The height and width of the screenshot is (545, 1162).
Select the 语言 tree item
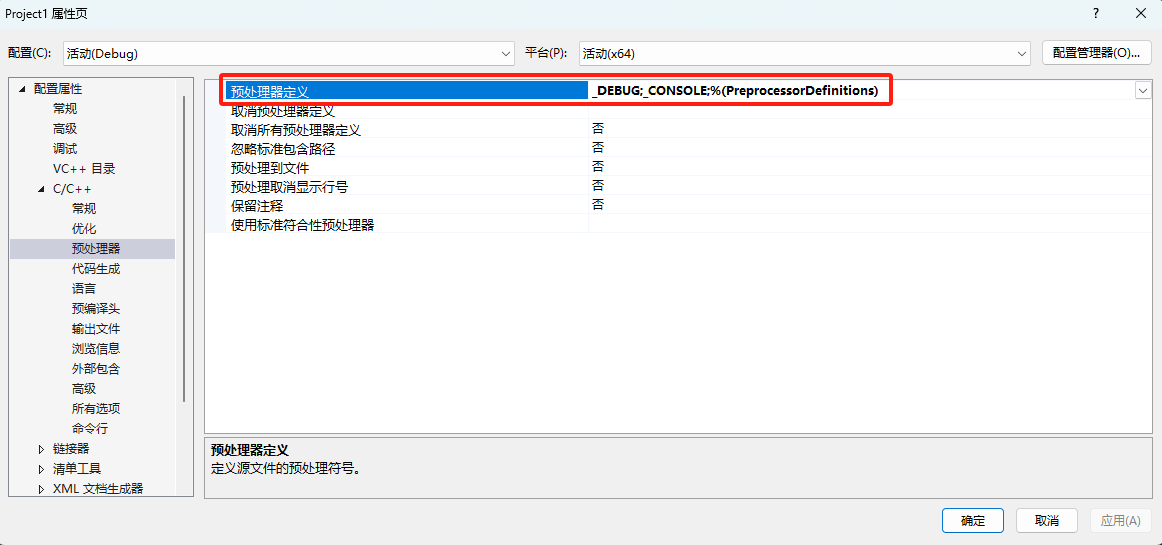click(x=84, y=289)
